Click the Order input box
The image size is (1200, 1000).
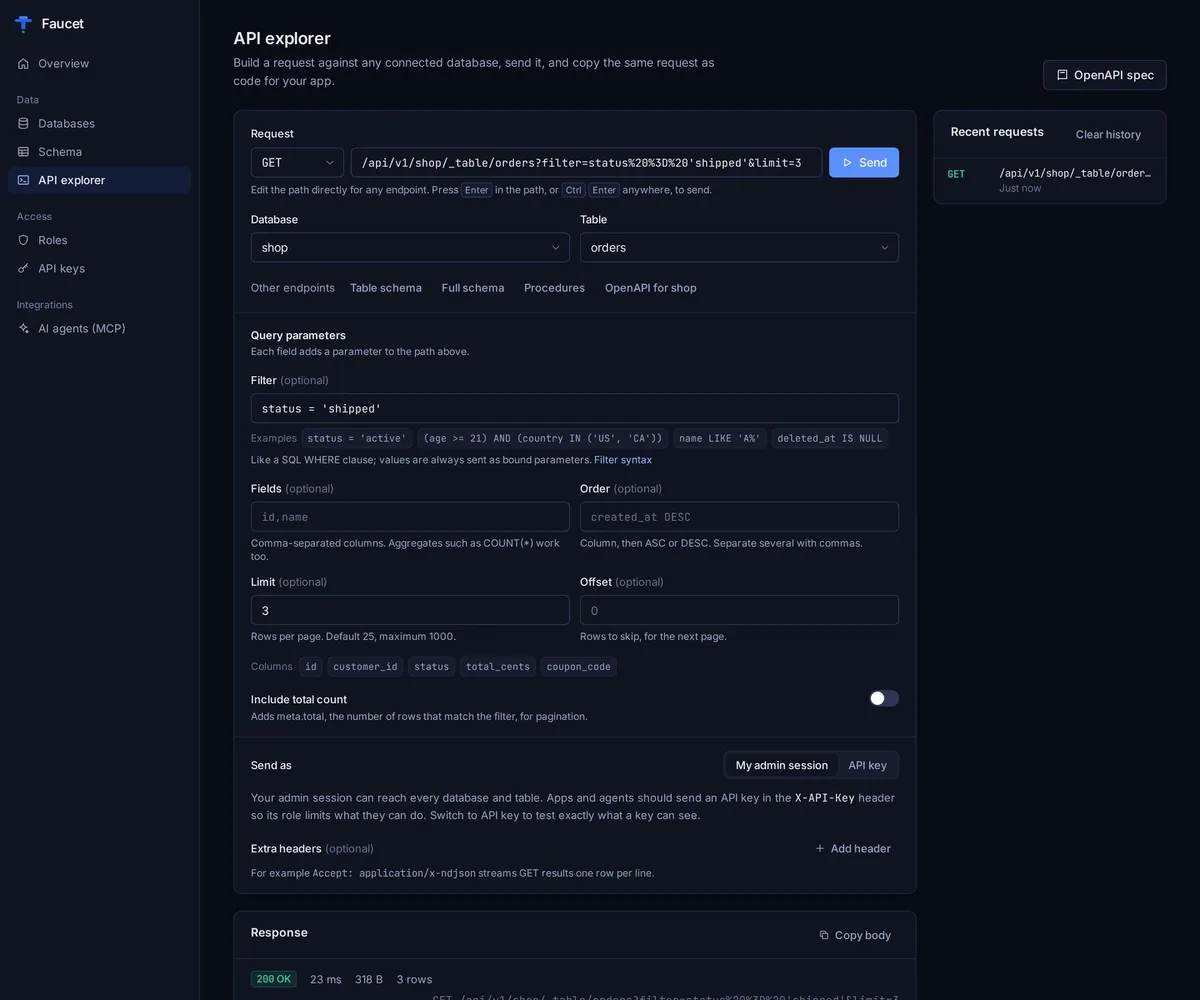(x=739, y=517)
